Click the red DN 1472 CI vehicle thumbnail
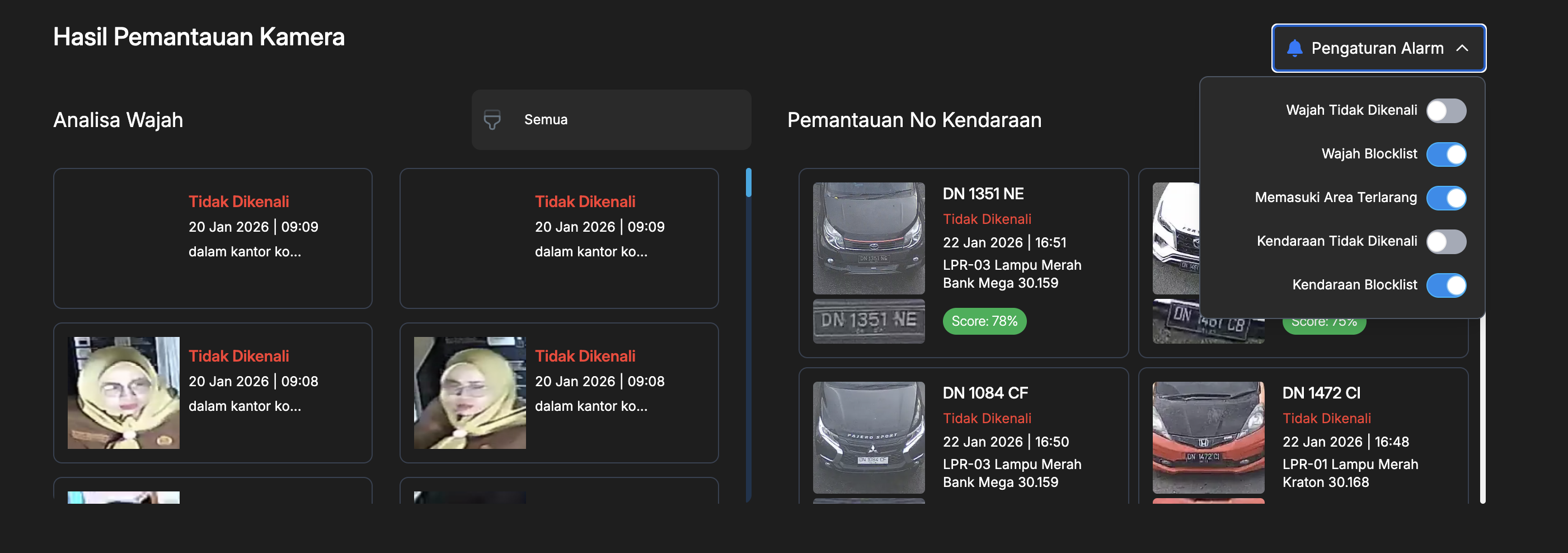This screenshot has height=553, width=1568. click(x=1208, y=437)
